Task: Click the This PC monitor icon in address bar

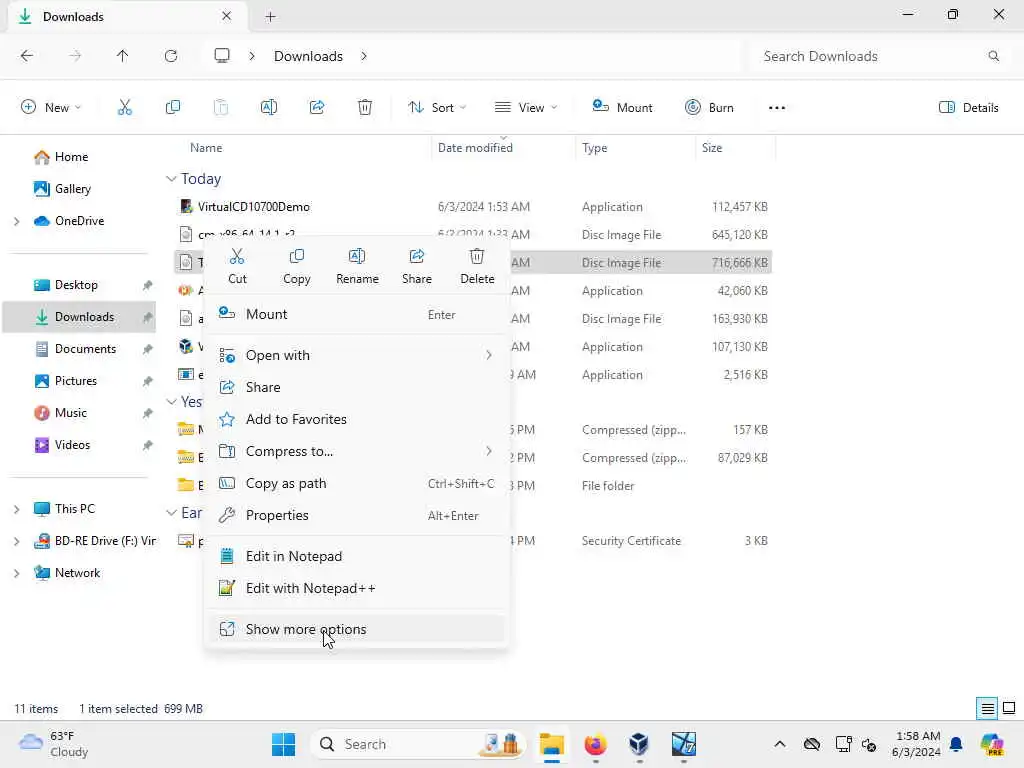Action: 222,56
